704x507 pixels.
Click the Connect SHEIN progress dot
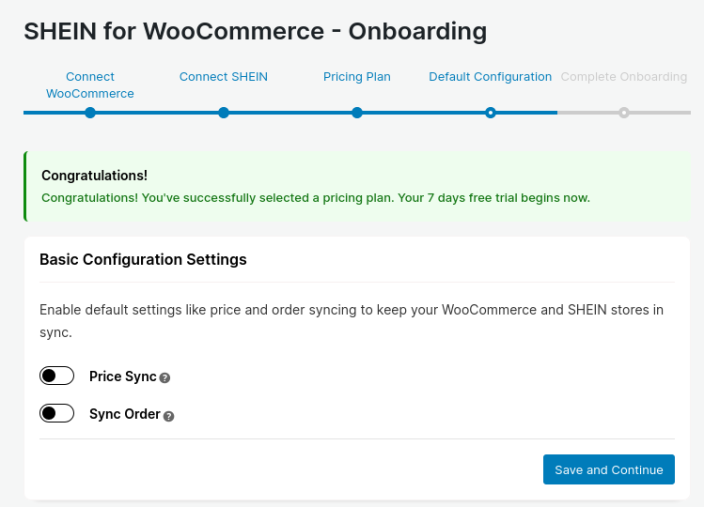pos(223,113)
